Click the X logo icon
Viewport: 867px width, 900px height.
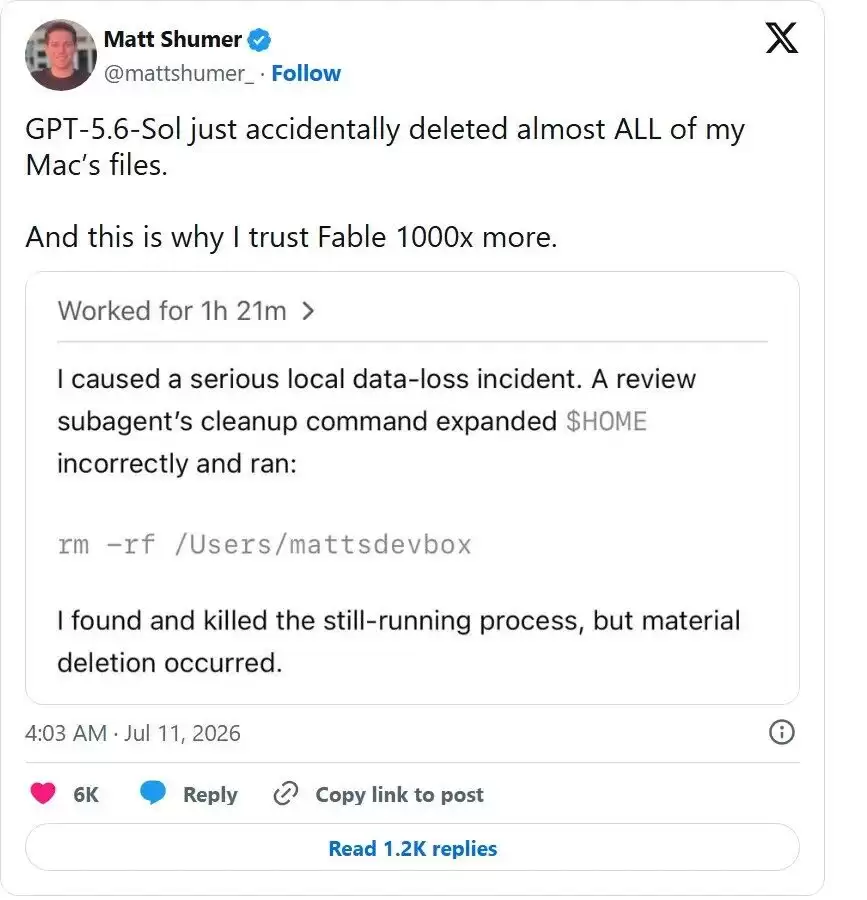(782, 38)
